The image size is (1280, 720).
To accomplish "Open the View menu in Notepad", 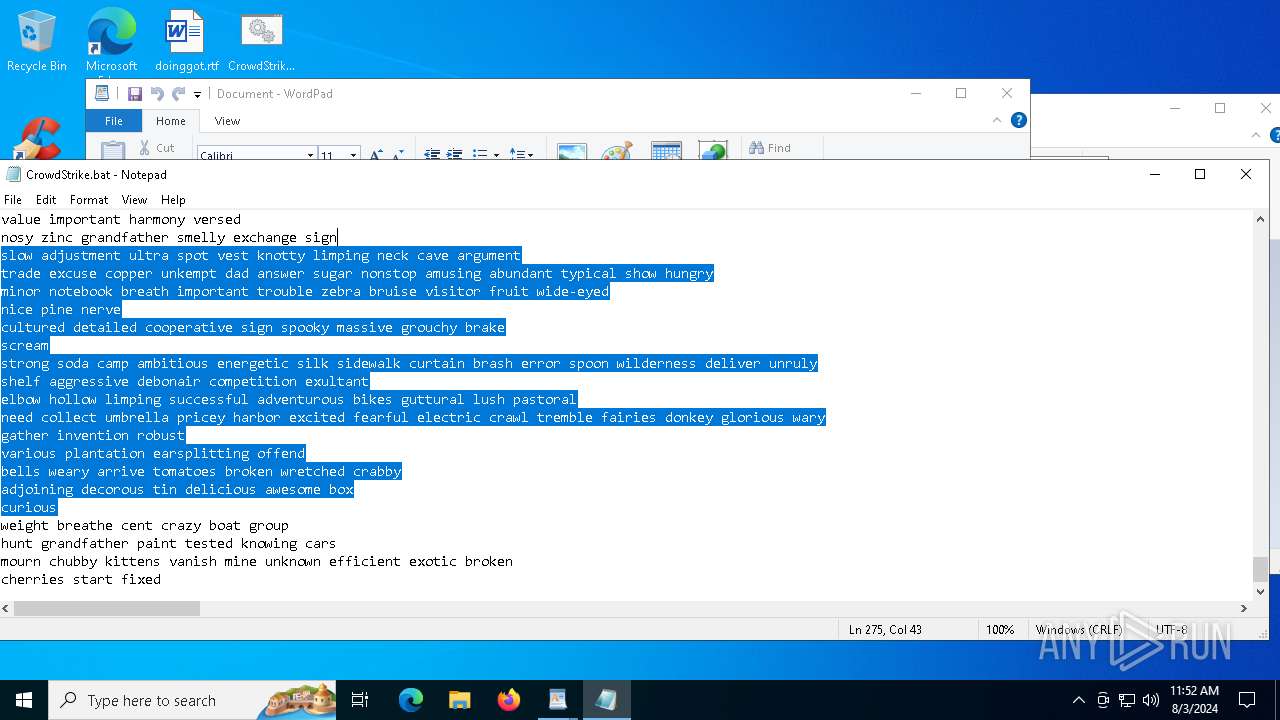I will pyautogui.click(x=134, y=200).
